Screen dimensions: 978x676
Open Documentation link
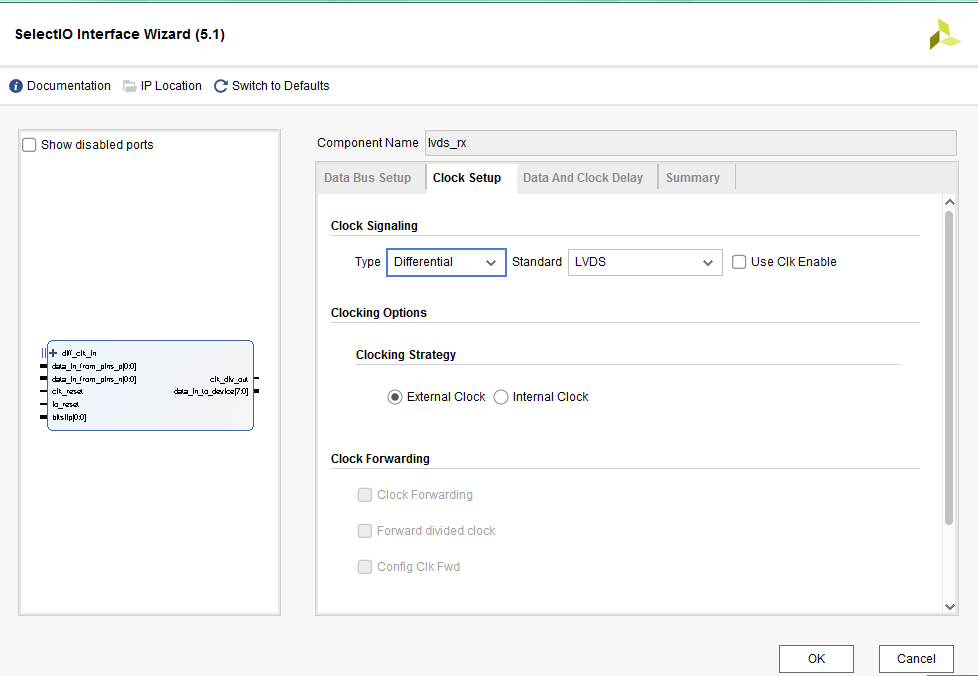pos(69,86)
